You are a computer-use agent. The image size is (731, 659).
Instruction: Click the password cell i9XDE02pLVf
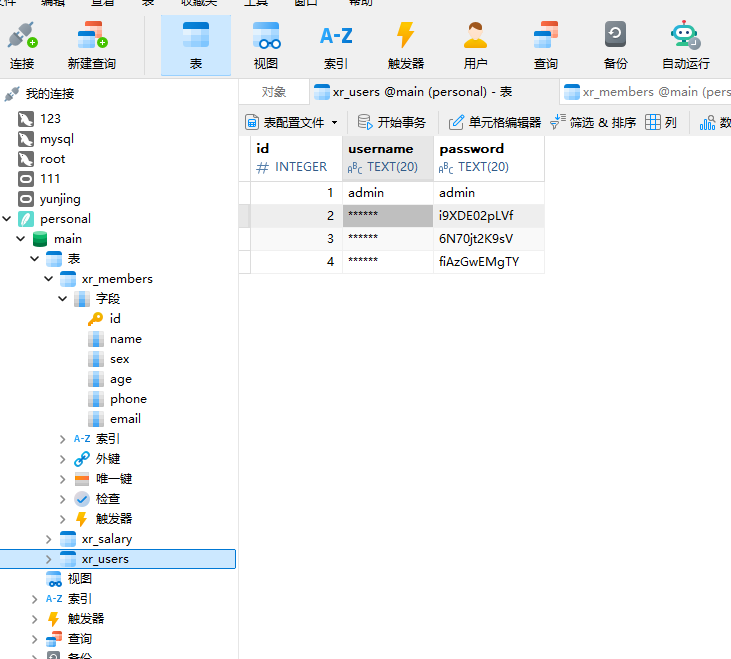click(x=476, y=215)
